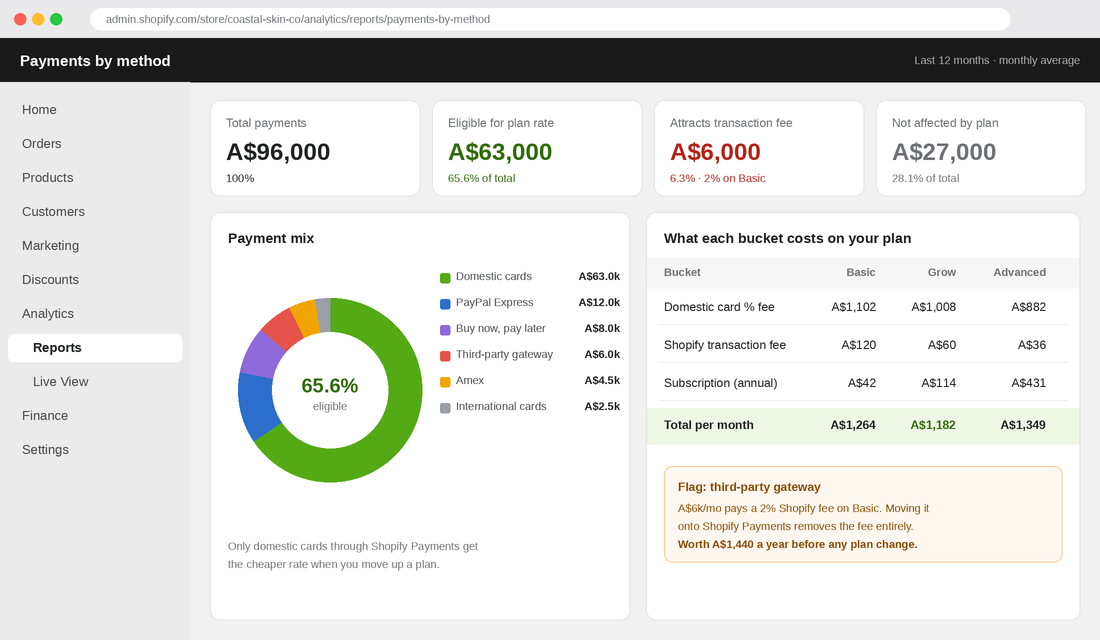The image size is (1100, 640).
Task: Go to Settings in the sidebar
Action: pos(45,450)
